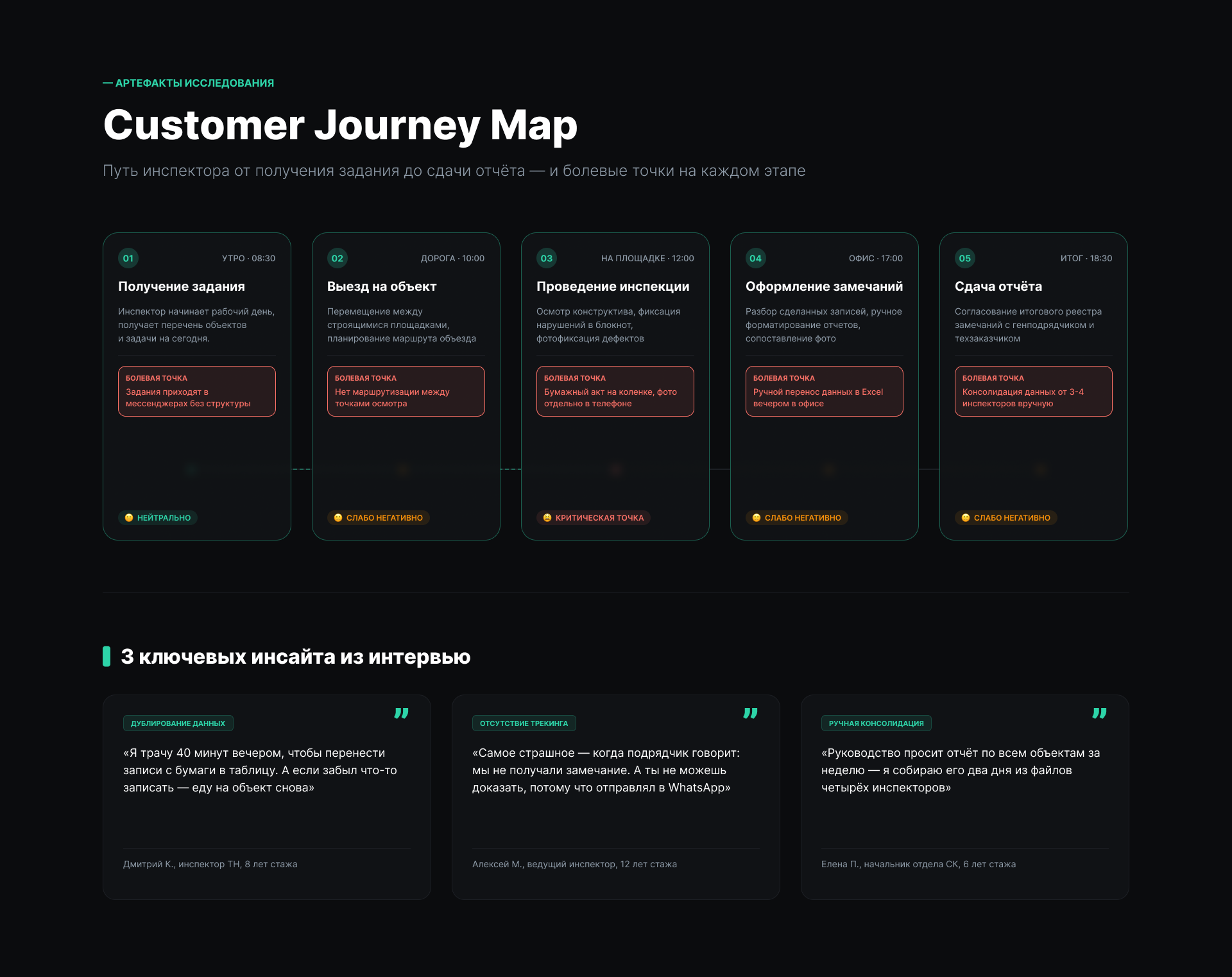Click the 03 step number badge

coord(547,258)
